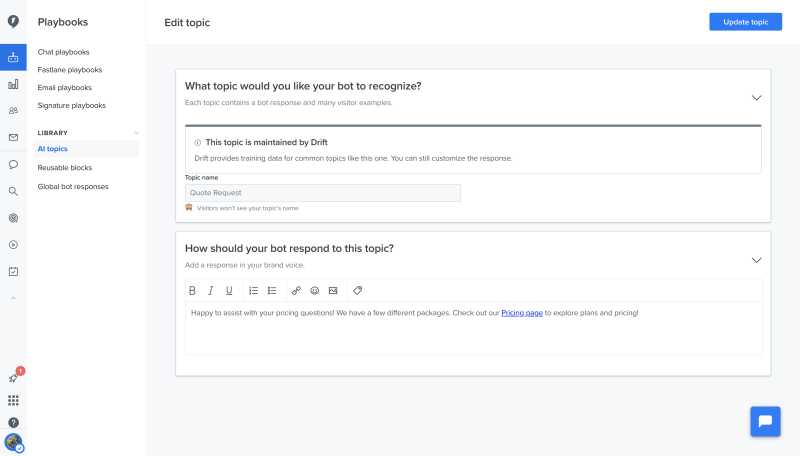Insert an image into the response

[333, 291]
